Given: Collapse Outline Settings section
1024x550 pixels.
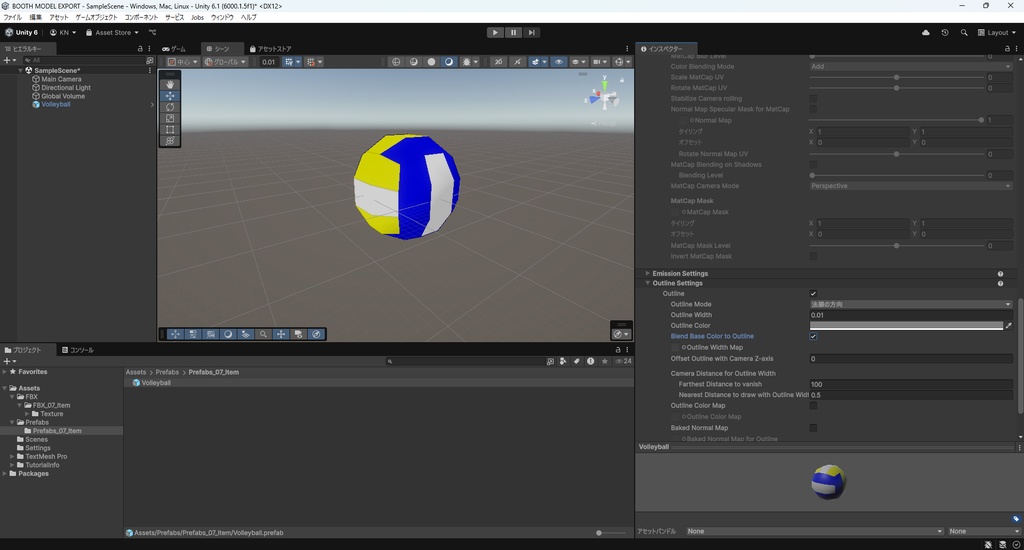Looking at the screenshot, I should 647,283.
